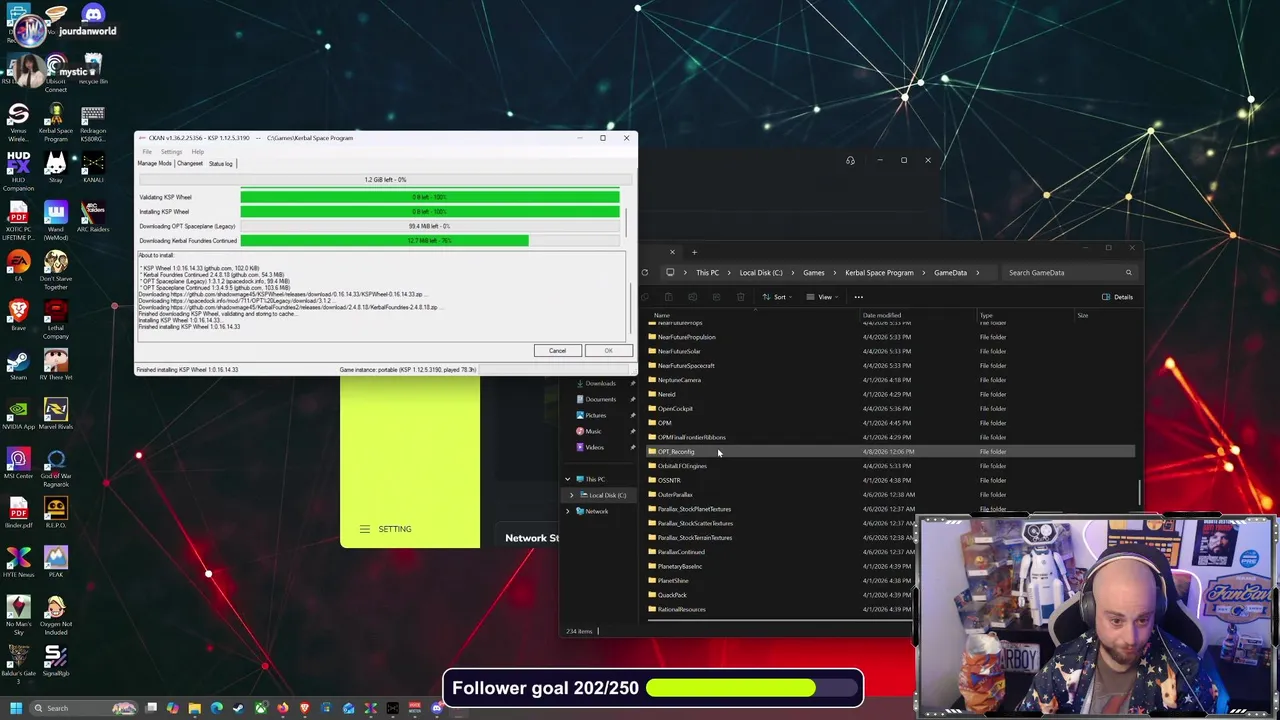1280x720 pixels.
Task: Switch to the Manage Mods tab
Action: pyautogui.click(x=155, y=163)
